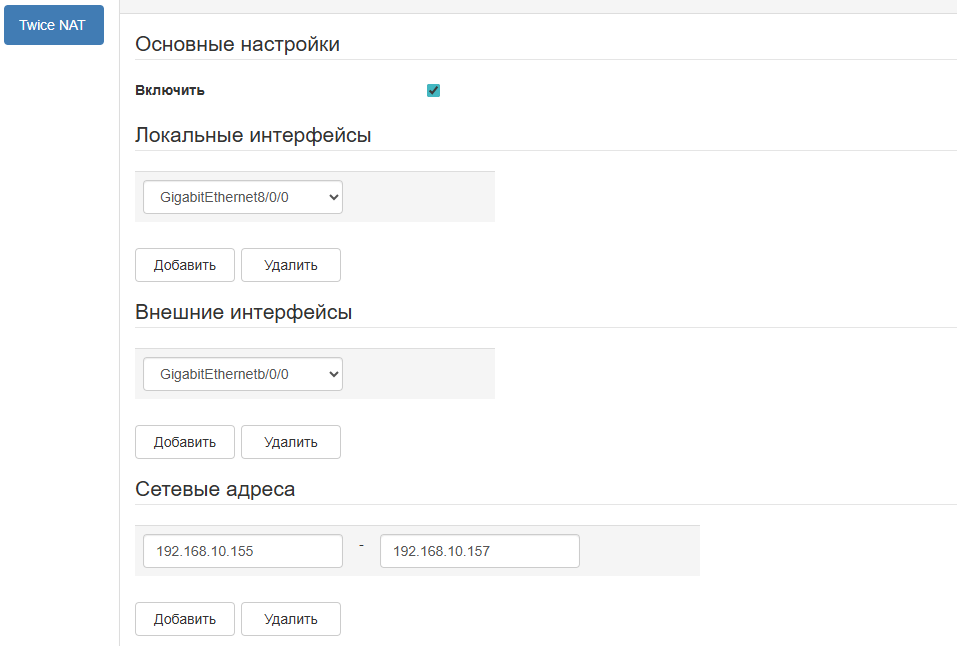
Task: Toggle the Включить checkbox
Action: [x=433, y=91]
